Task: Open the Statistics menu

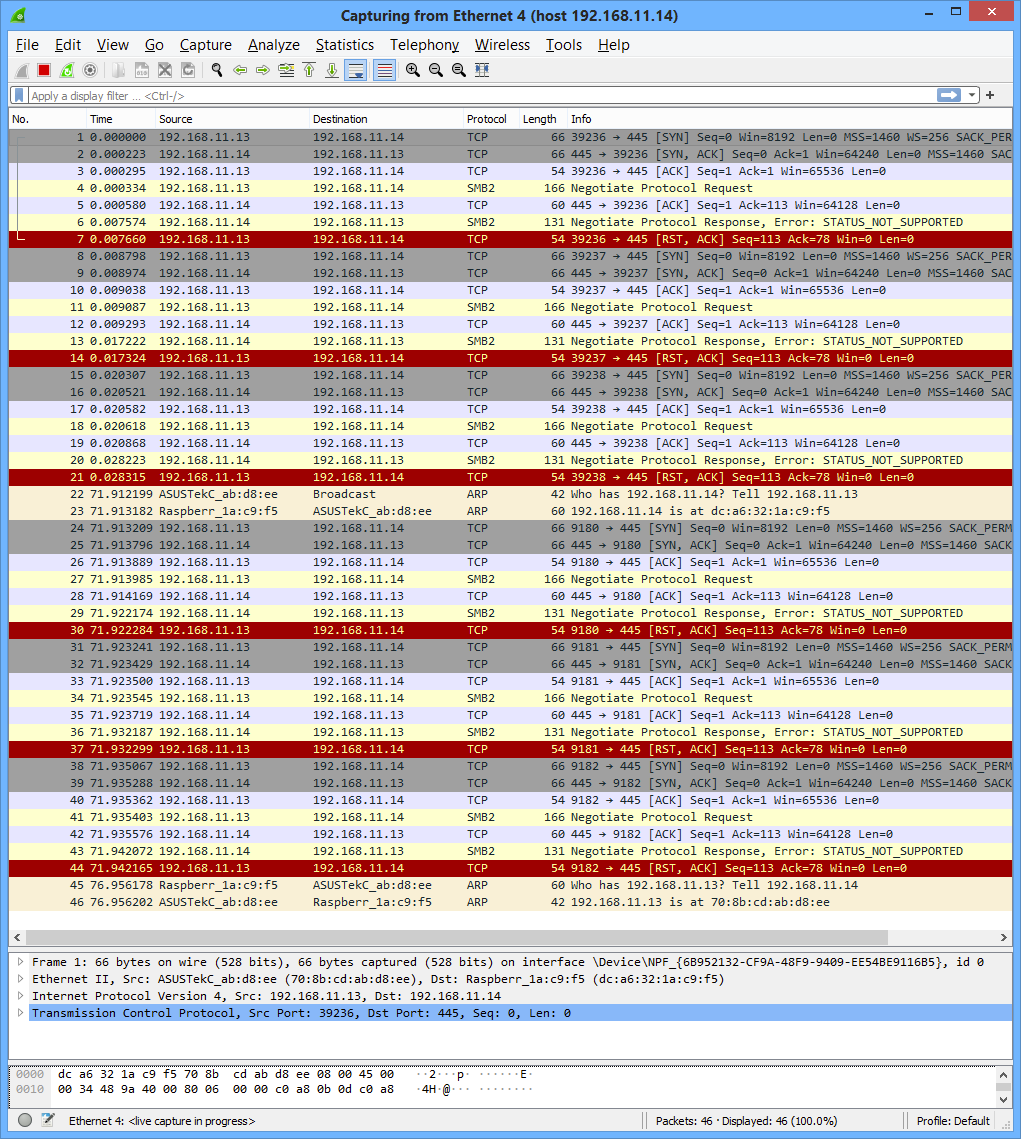Action: point(344,45)
